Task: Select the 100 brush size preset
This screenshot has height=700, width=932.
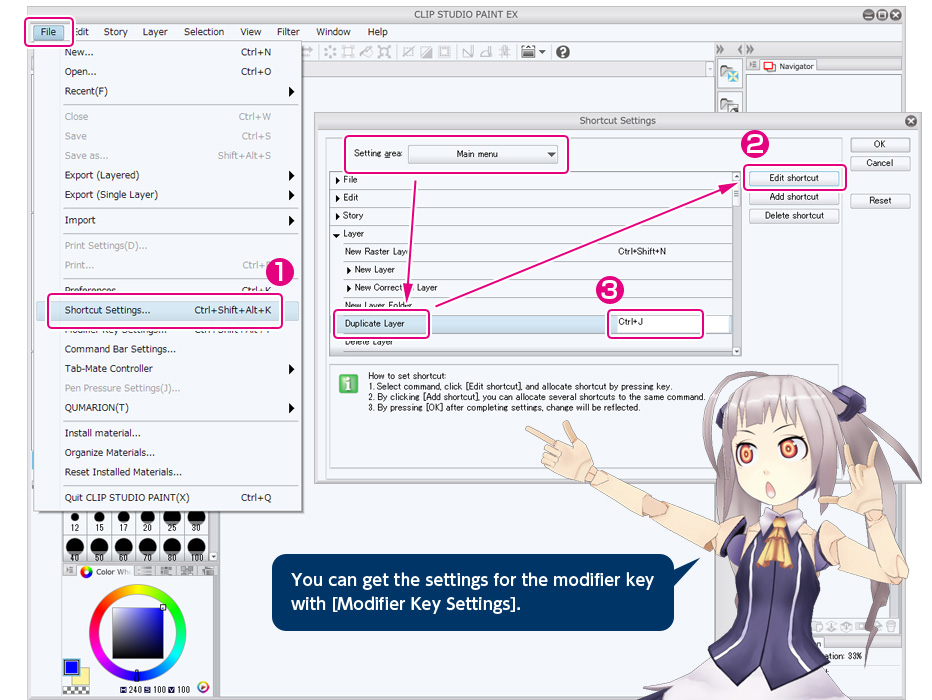Action: [197, 549]
